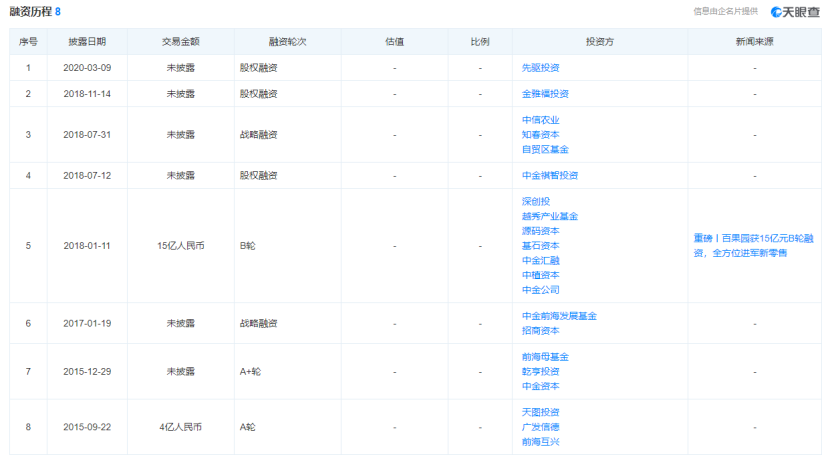The width and height of the screenshot is (831, 461).
Task: Click 股权融资 in the 2018-07-12 row
Action: [259, 175]
